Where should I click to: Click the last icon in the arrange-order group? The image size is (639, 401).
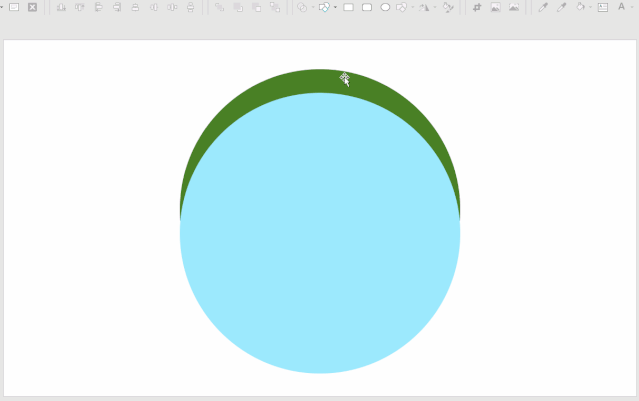pyautogui.click(x=274, y=7)
